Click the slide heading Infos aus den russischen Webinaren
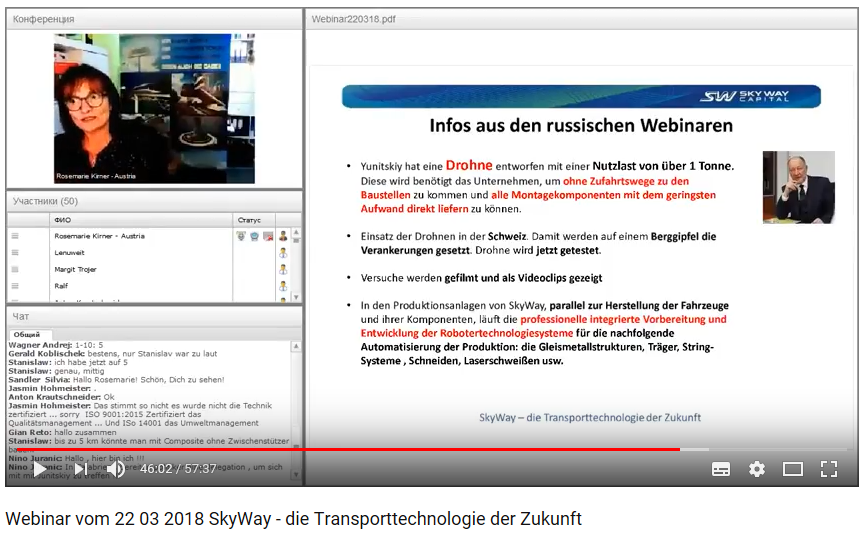Viewport: 859px width, 533px height. [x=581, y=125]
